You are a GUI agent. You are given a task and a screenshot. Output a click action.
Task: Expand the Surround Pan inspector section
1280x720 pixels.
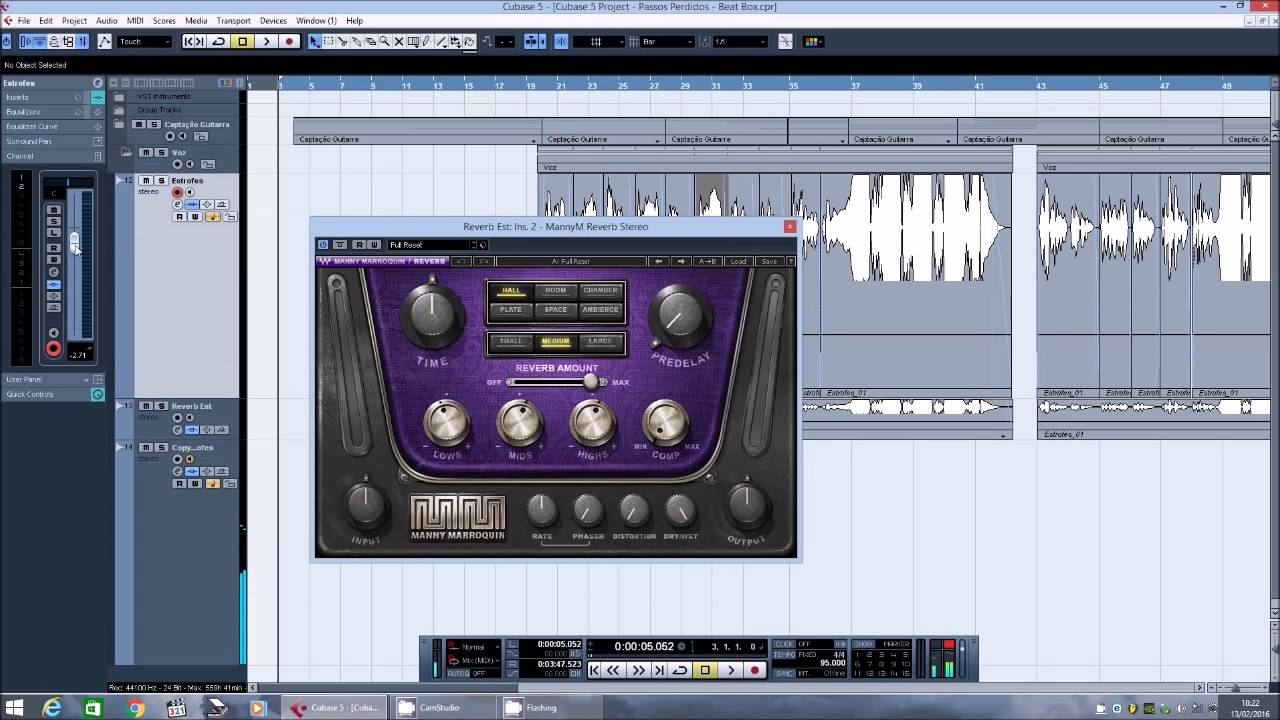(52, 141)
